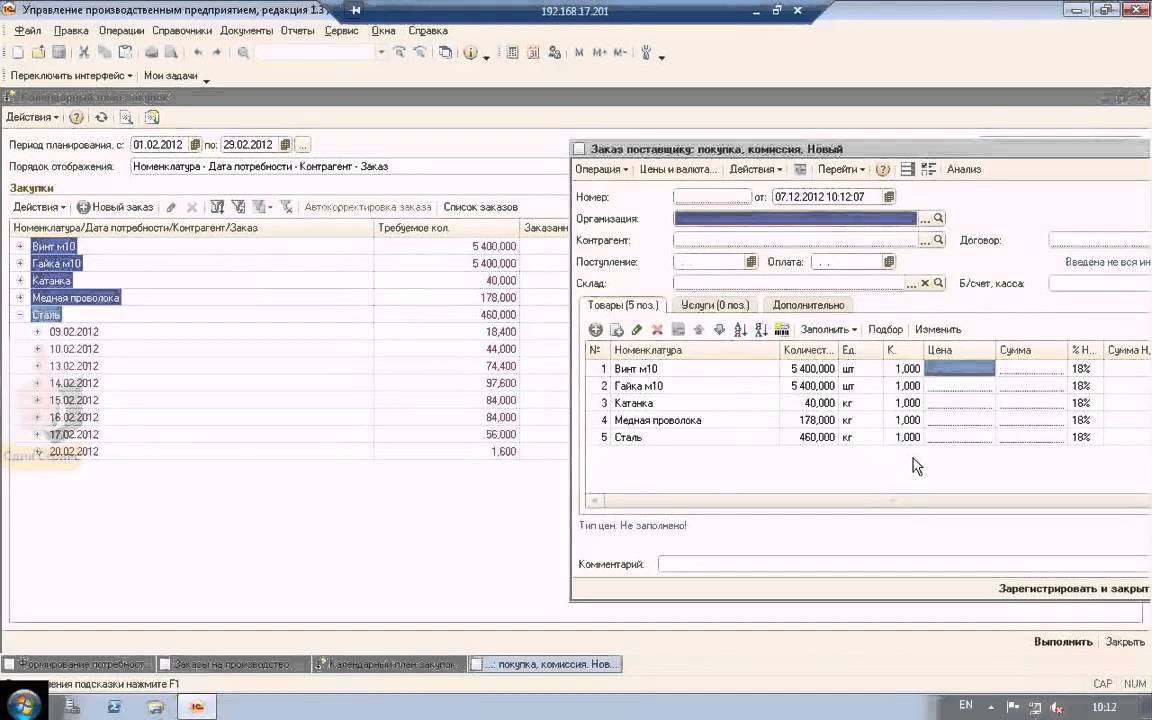Click Sort ascending icon in Товары toolbar
The image size is (1152, 720).
[x=740, y=330]
